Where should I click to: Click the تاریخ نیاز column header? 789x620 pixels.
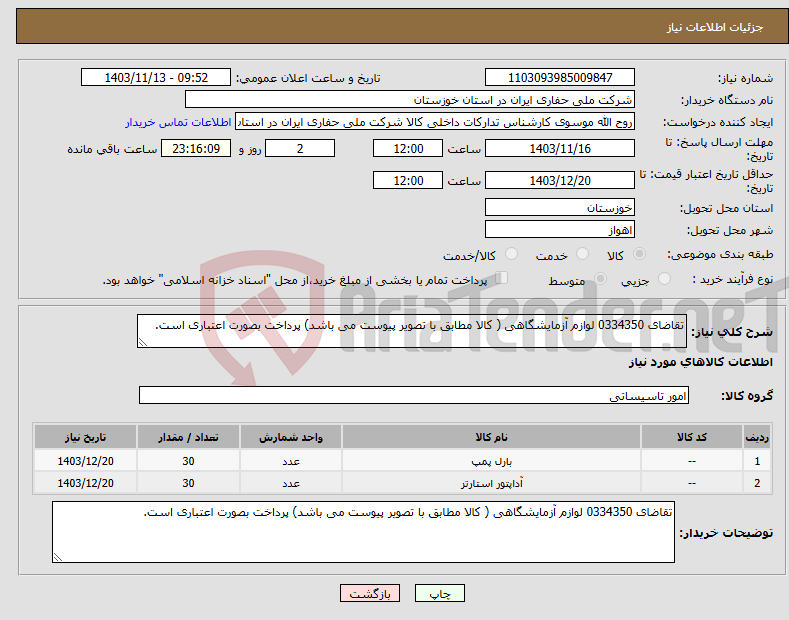pyautogui.click(x=86, y=437)
